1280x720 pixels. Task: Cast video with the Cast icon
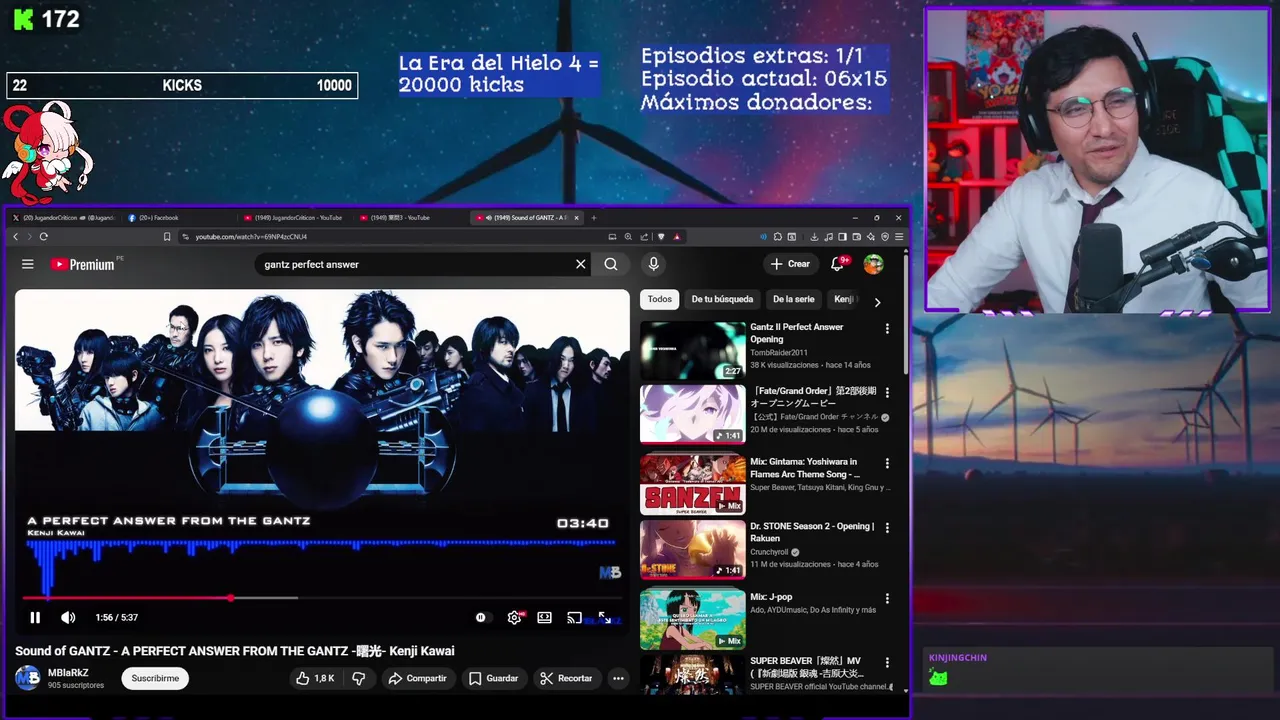(574, 618)
